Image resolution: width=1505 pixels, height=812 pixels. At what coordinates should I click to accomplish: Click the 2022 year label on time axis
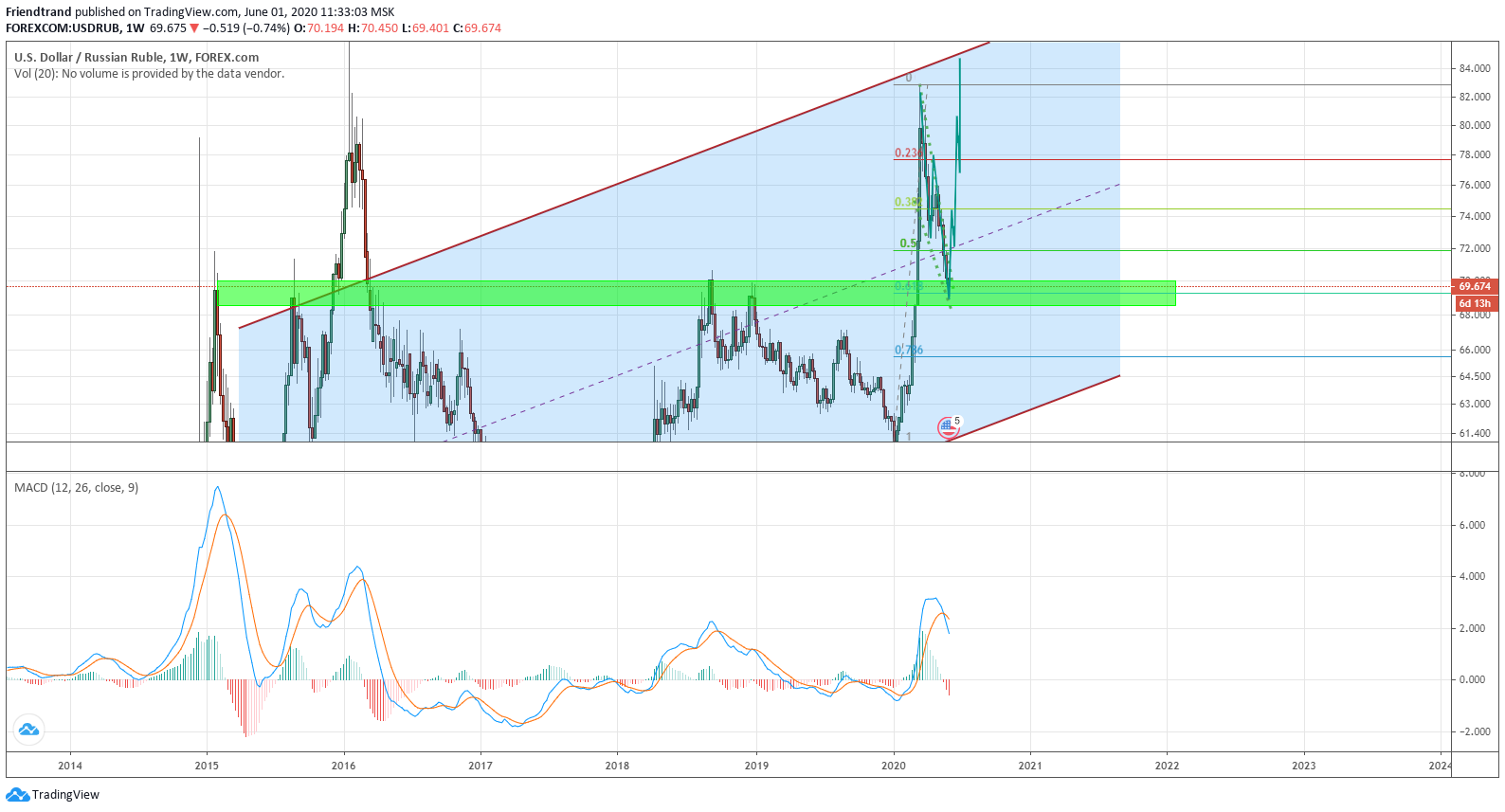coord(1167,766)
